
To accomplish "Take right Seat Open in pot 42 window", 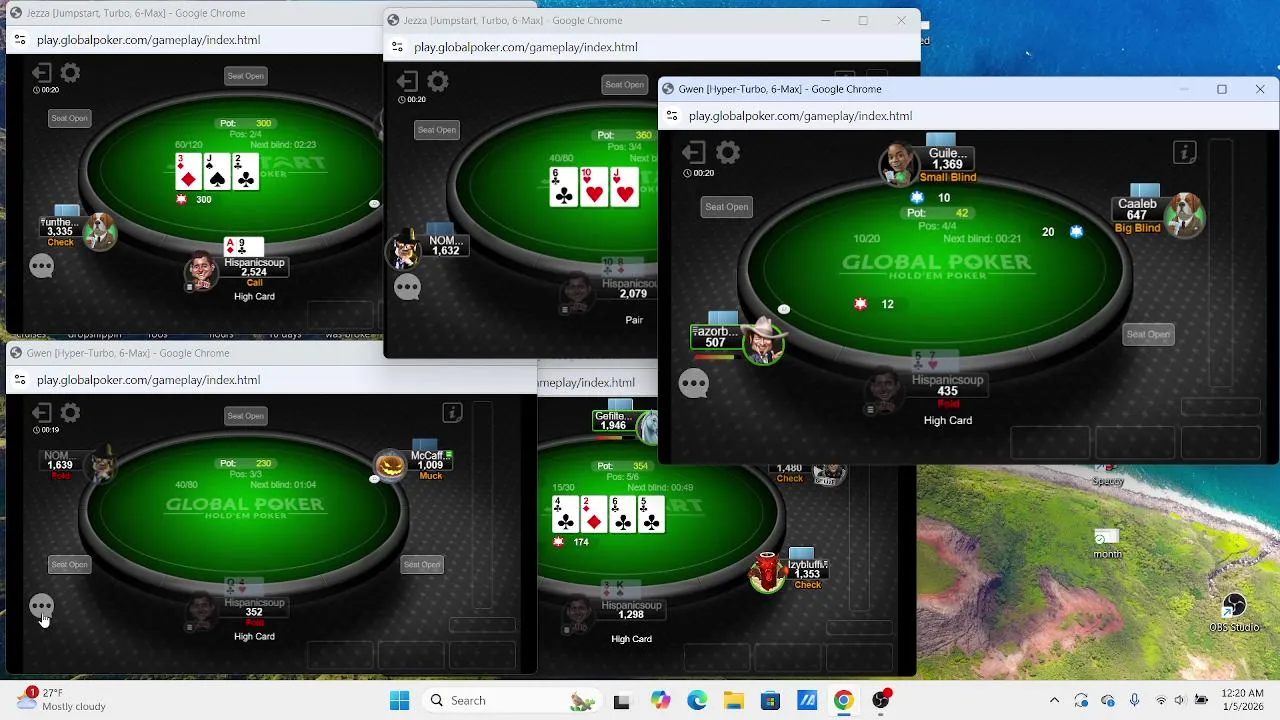I will tap(1148, 334).
